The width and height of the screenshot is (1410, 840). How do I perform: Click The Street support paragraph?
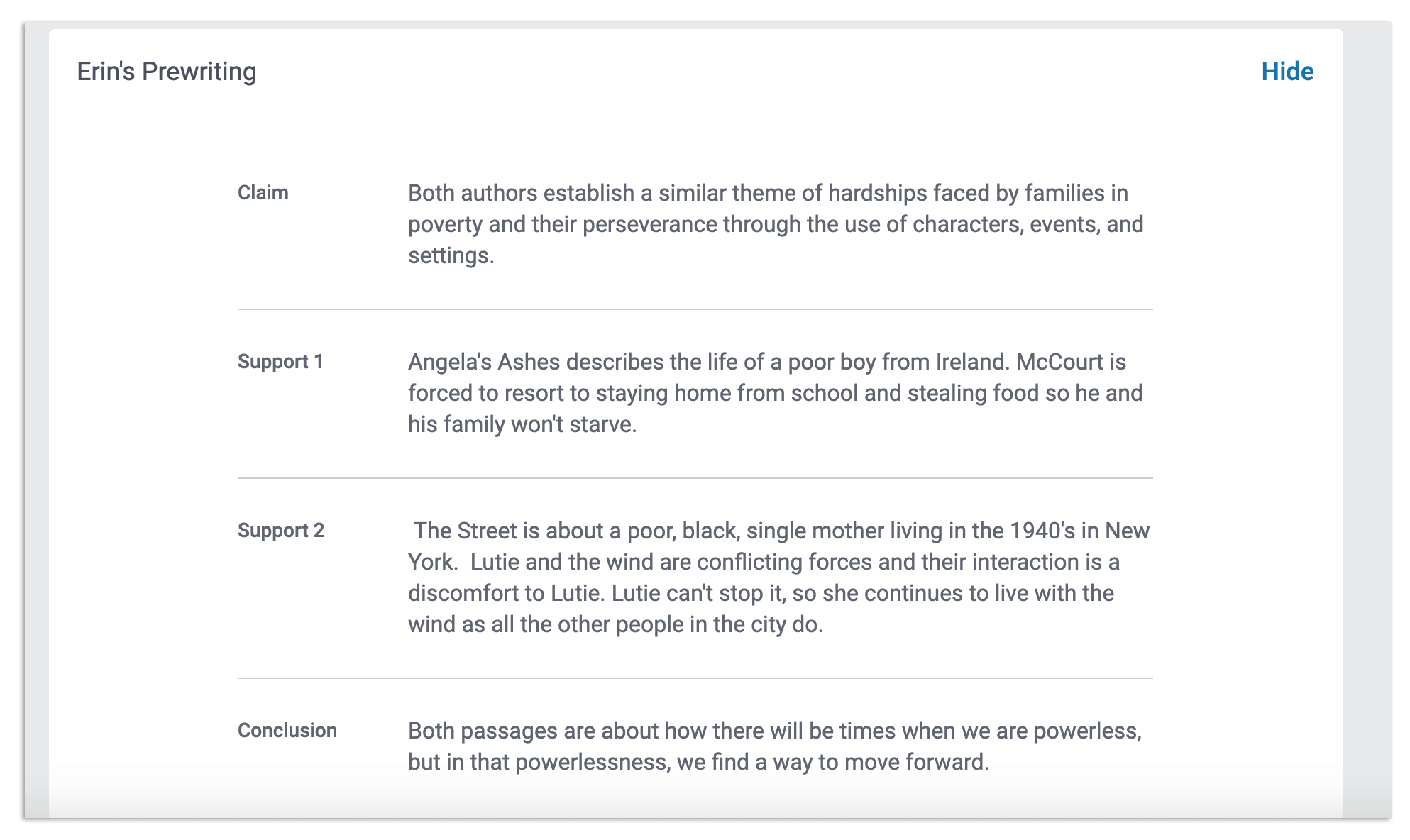[778, 577]
